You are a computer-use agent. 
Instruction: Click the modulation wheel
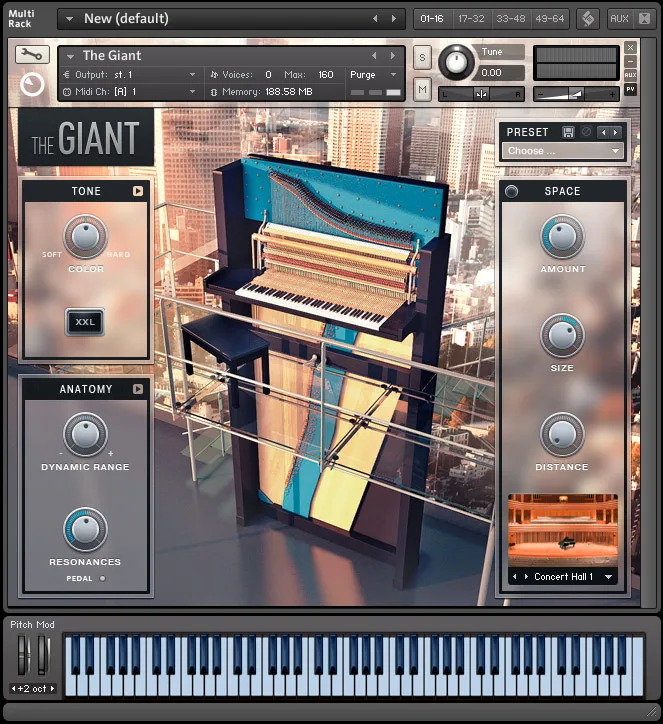coord(43,655)
